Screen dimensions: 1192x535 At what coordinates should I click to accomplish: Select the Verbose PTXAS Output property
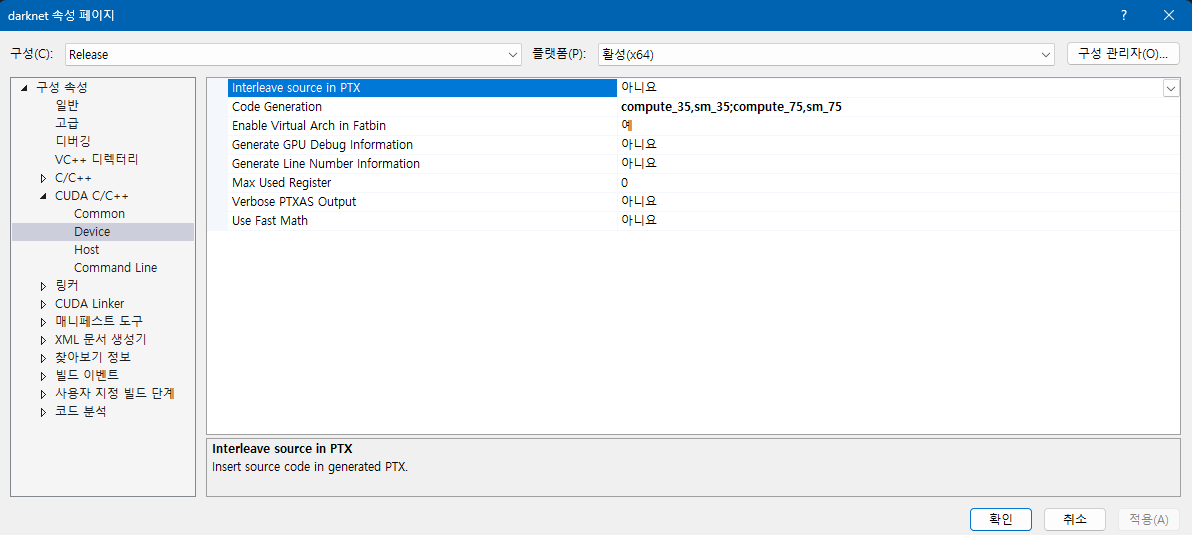(x=422, y=201)
